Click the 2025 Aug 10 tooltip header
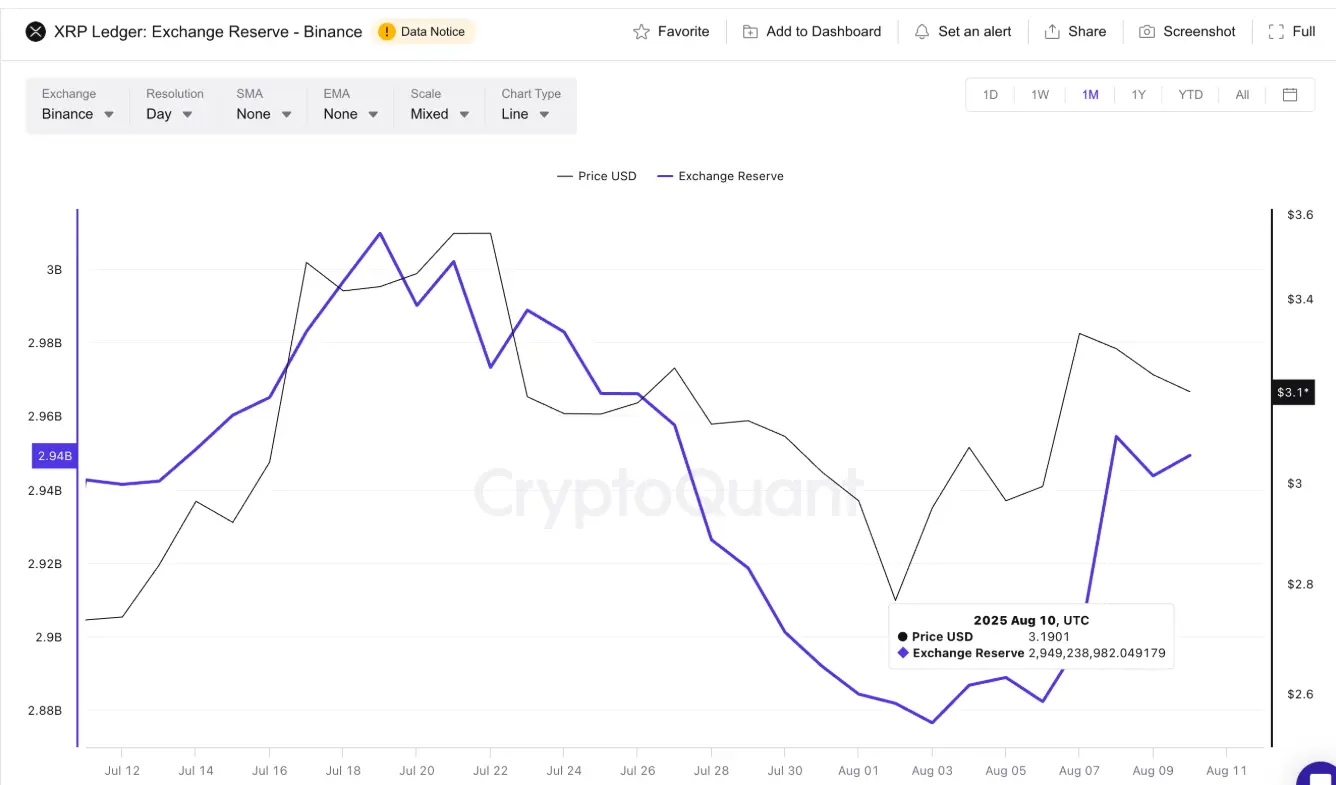The height and width of the screenshot is (785, 1336). (1031, 620)
